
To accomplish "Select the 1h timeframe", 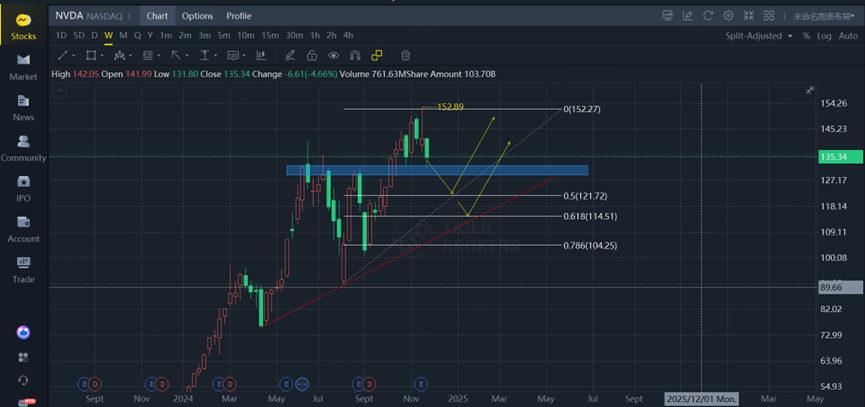I will [x=314, y=36].
